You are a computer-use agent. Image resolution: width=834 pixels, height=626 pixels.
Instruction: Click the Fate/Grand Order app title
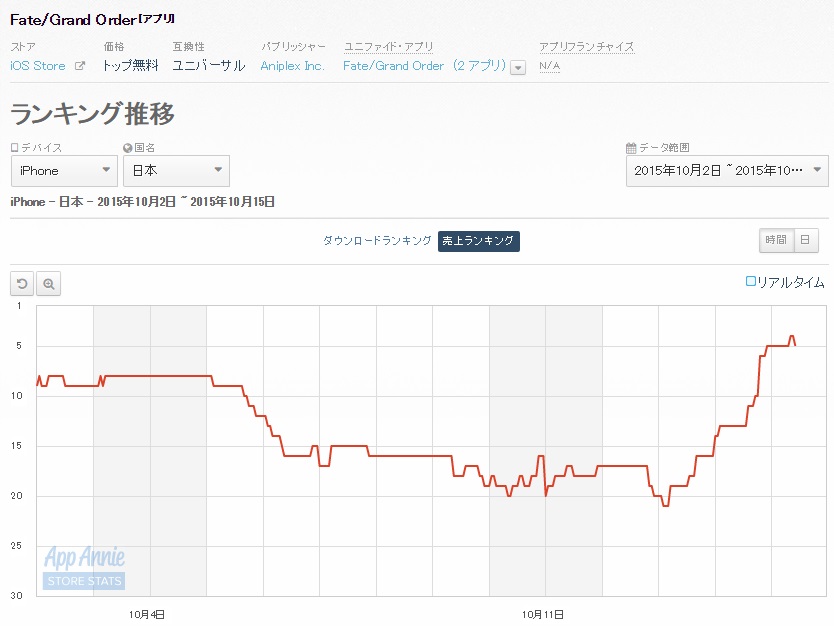[x=93, y=20]
